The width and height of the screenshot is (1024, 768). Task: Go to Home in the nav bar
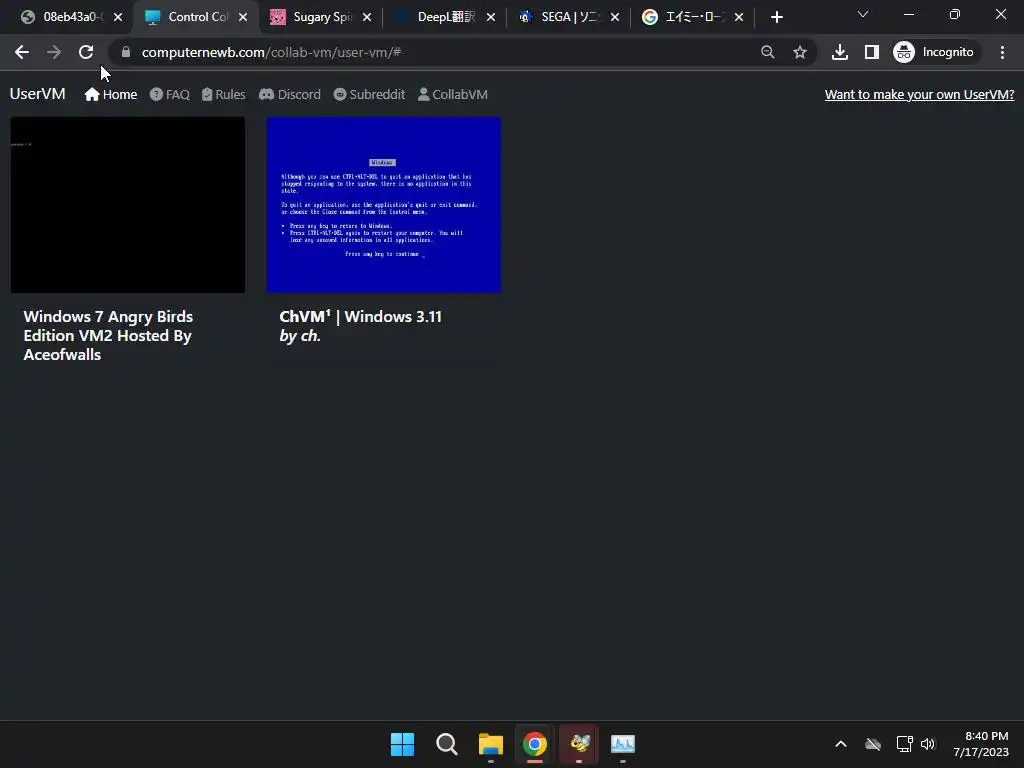(110, 95)
